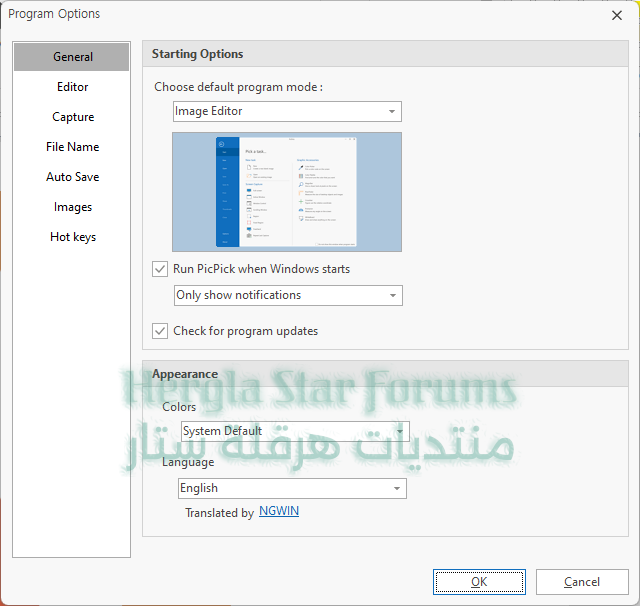Screen dimensions: 640x606
Task: Toggle Check for program updates checkbox
Action: (x=160, y=331)
